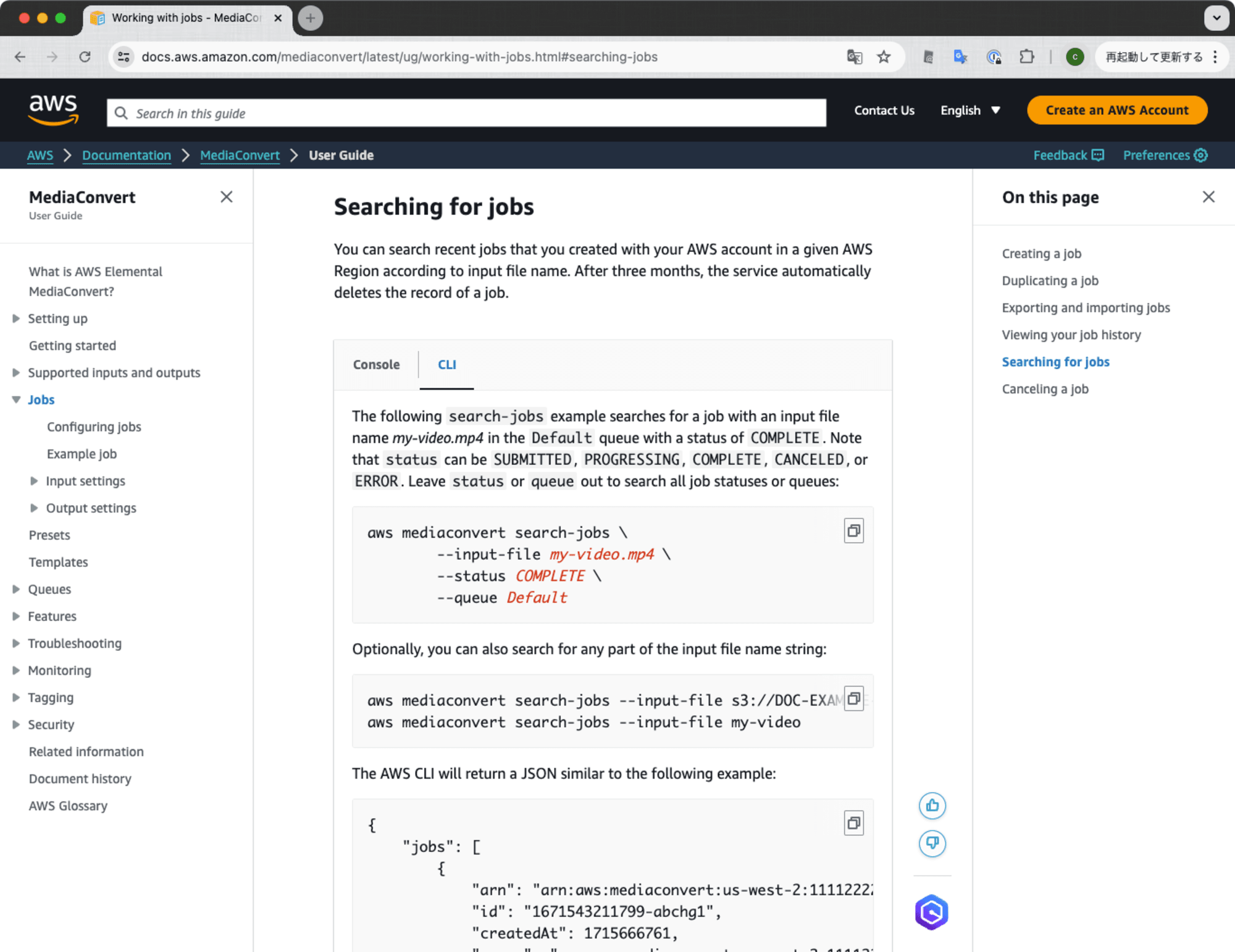Image resolution: width=1235 pixels, height=952 pixels.
Task: Click the AWS logo in the header
Action: pos(54,111)
